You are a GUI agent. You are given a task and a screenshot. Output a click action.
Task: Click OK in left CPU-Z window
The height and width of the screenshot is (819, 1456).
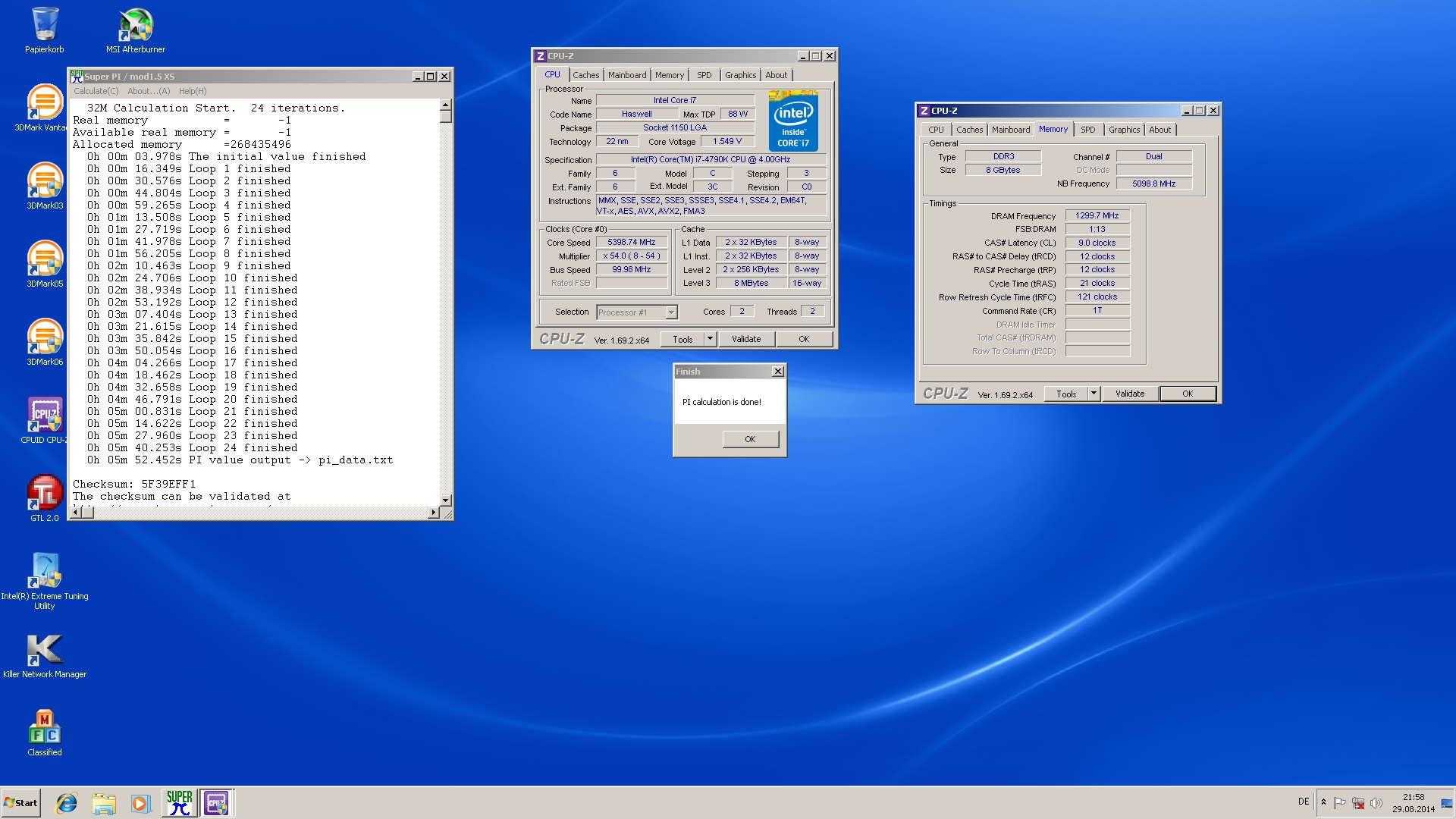click(x=804, y=339)
